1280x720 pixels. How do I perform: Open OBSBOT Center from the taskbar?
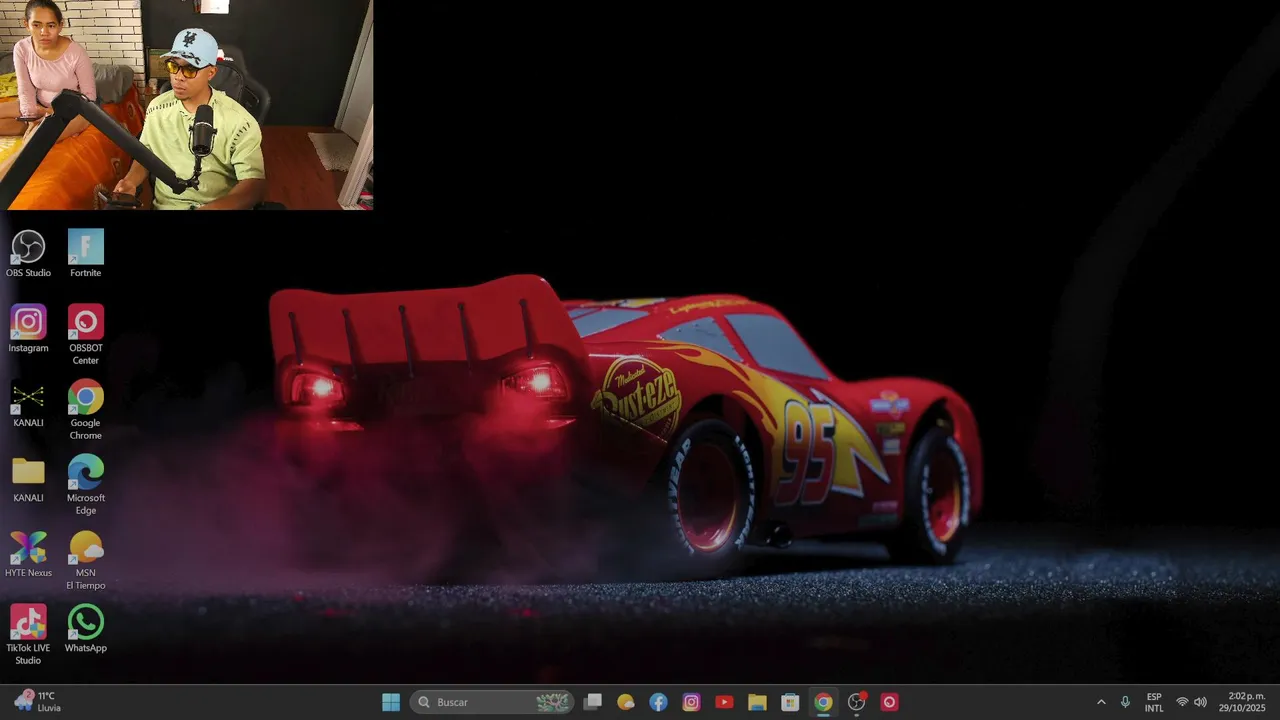click(x=889, y=702)
